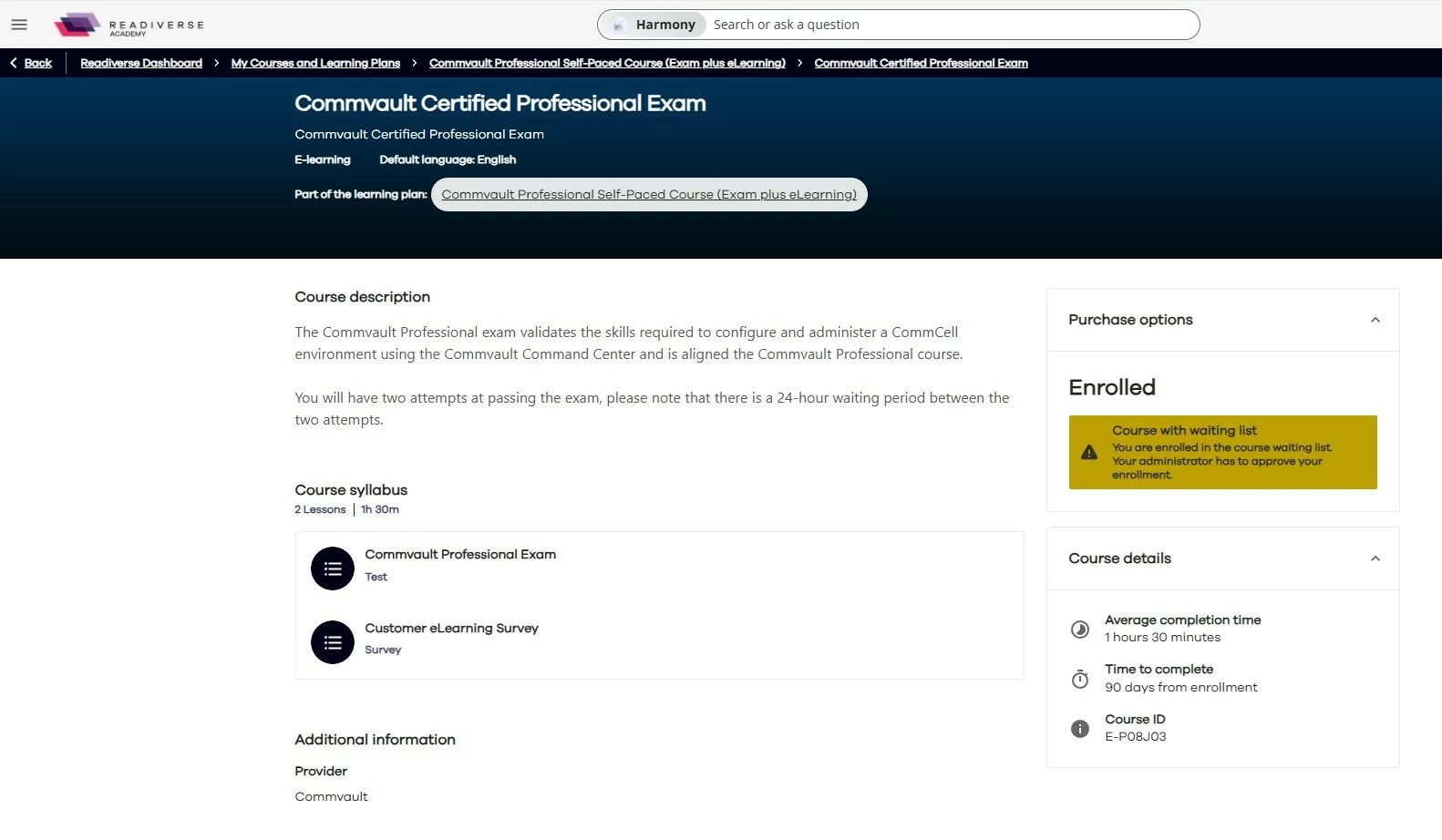Click the Course details heading text
The width and height of the screenshot is (1442, 840).
(x=1120, y=558)
